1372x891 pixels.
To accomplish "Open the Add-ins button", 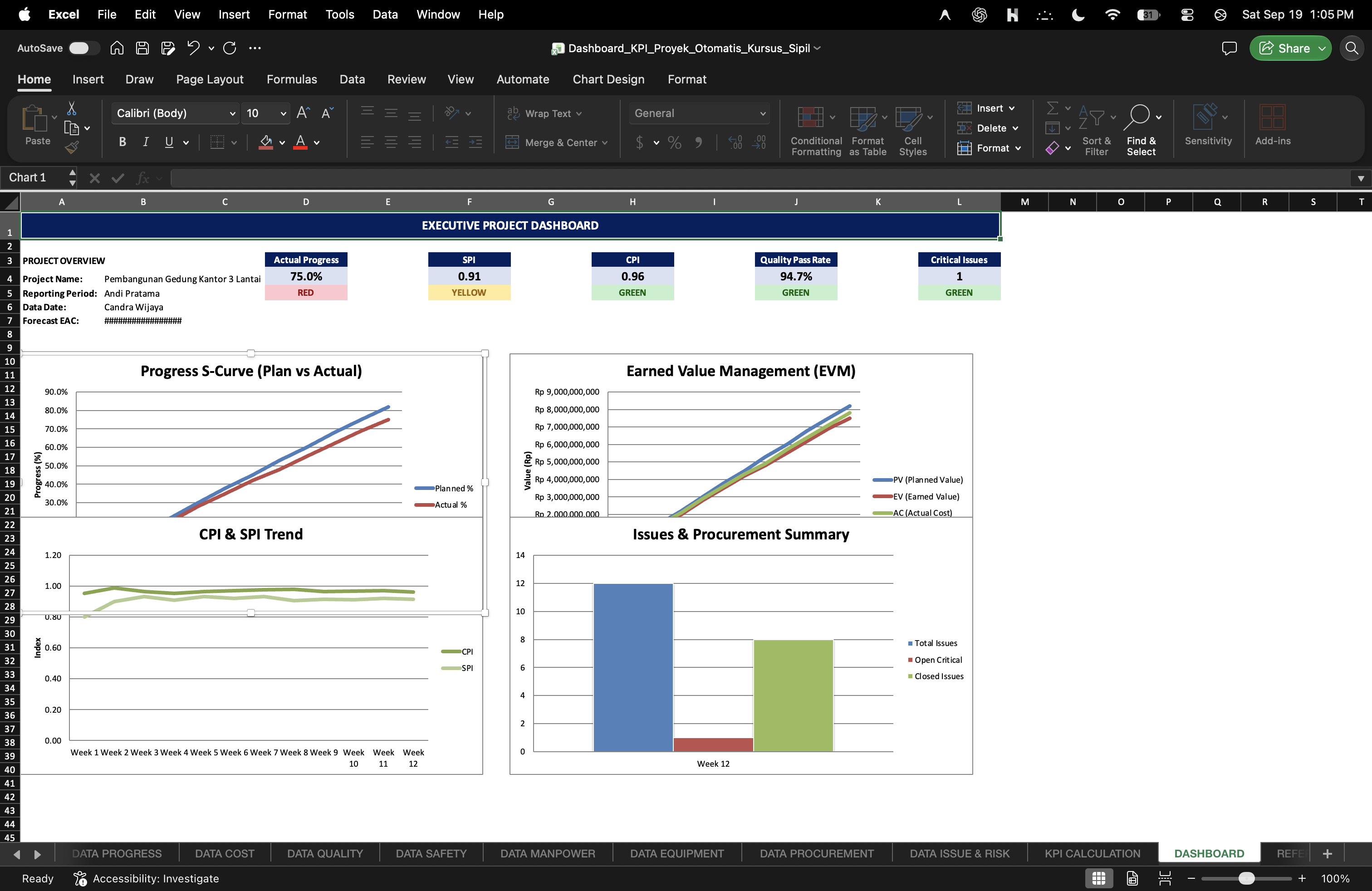I will click(1272, 125).
